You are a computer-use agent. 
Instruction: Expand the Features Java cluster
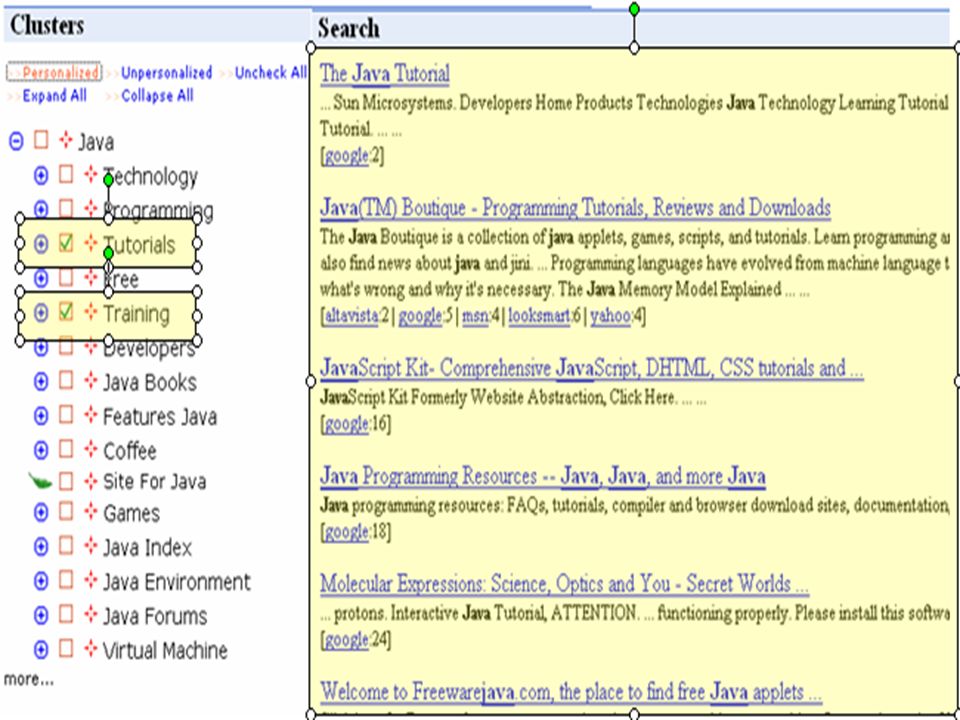click(40, 416)
